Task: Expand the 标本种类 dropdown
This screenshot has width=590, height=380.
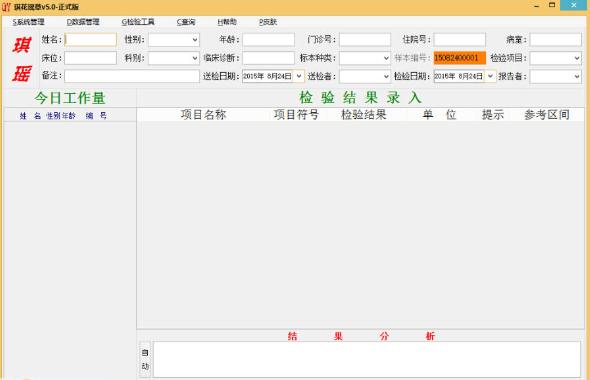Action: pyautogui.click(x=386, y=58)
